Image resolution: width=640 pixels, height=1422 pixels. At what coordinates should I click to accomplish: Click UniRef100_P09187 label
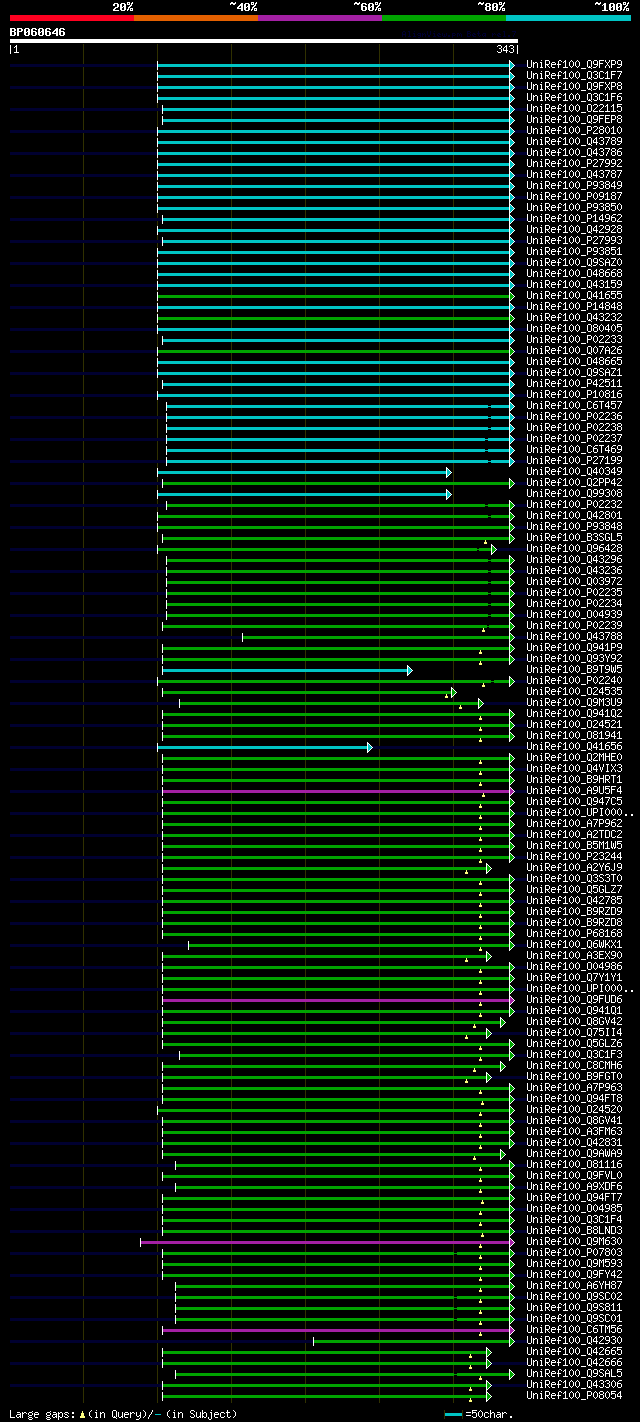pyautogui.click(x=574, y=197)
